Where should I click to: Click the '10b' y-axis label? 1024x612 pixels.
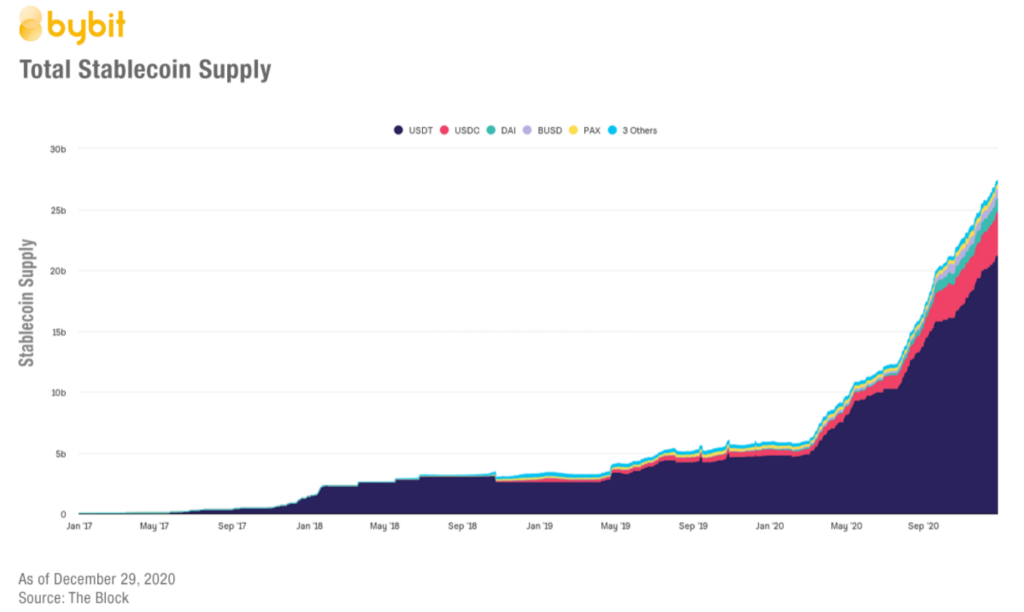[58, 393]
